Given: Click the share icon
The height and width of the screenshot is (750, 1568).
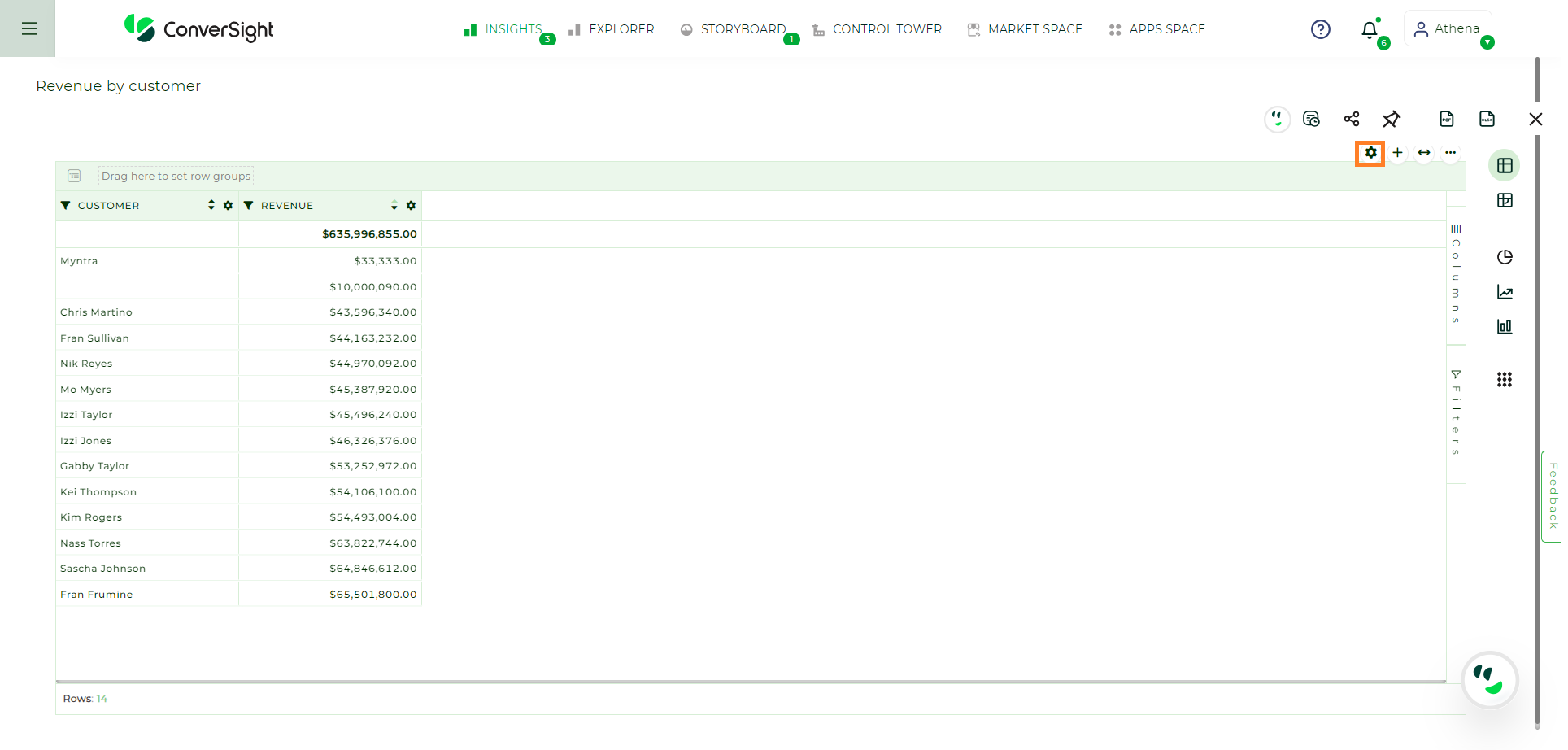Looking at the screenshot, I should tap(1352, 119).
